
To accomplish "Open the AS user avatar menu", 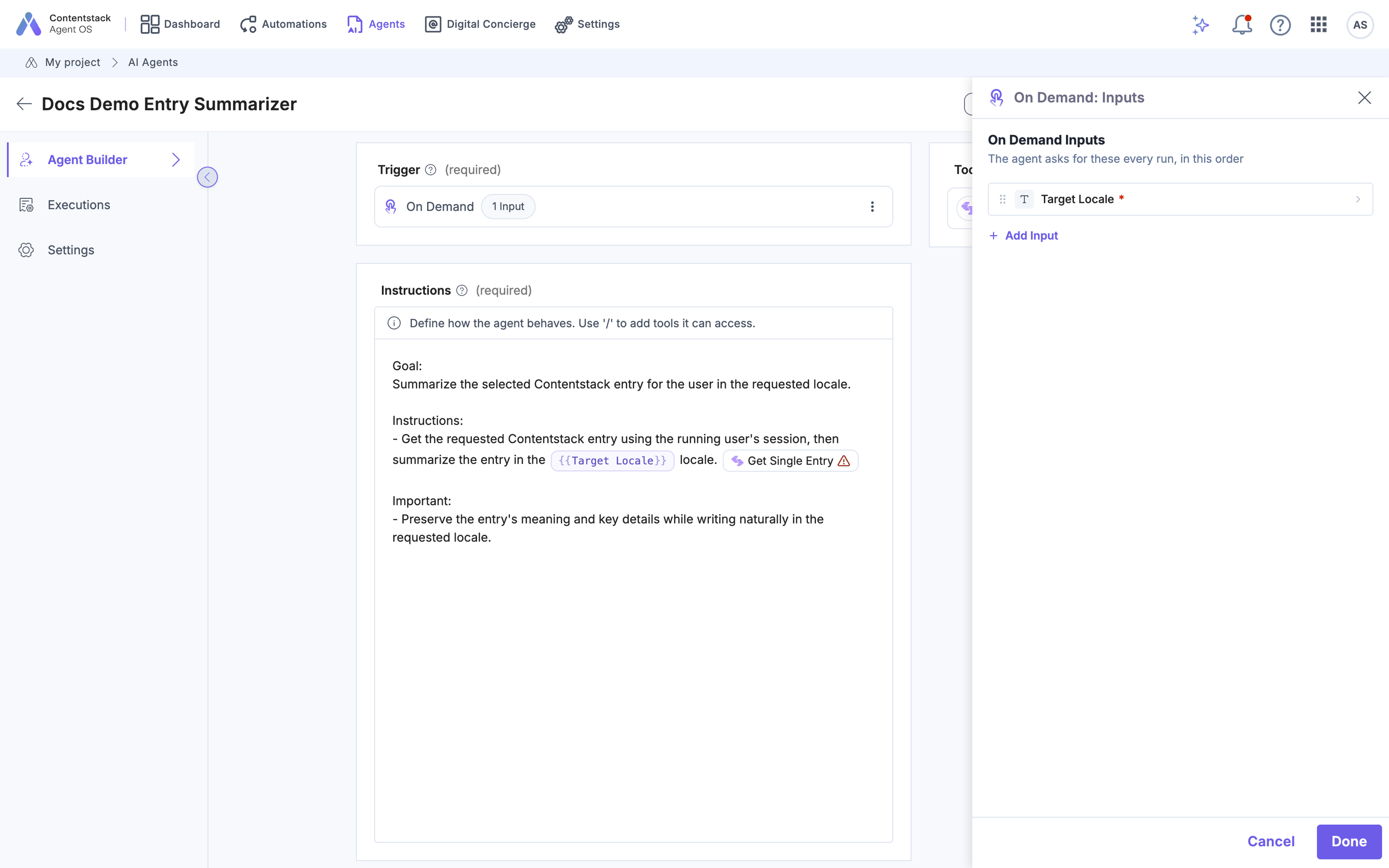I will [x=1360, y=25].
